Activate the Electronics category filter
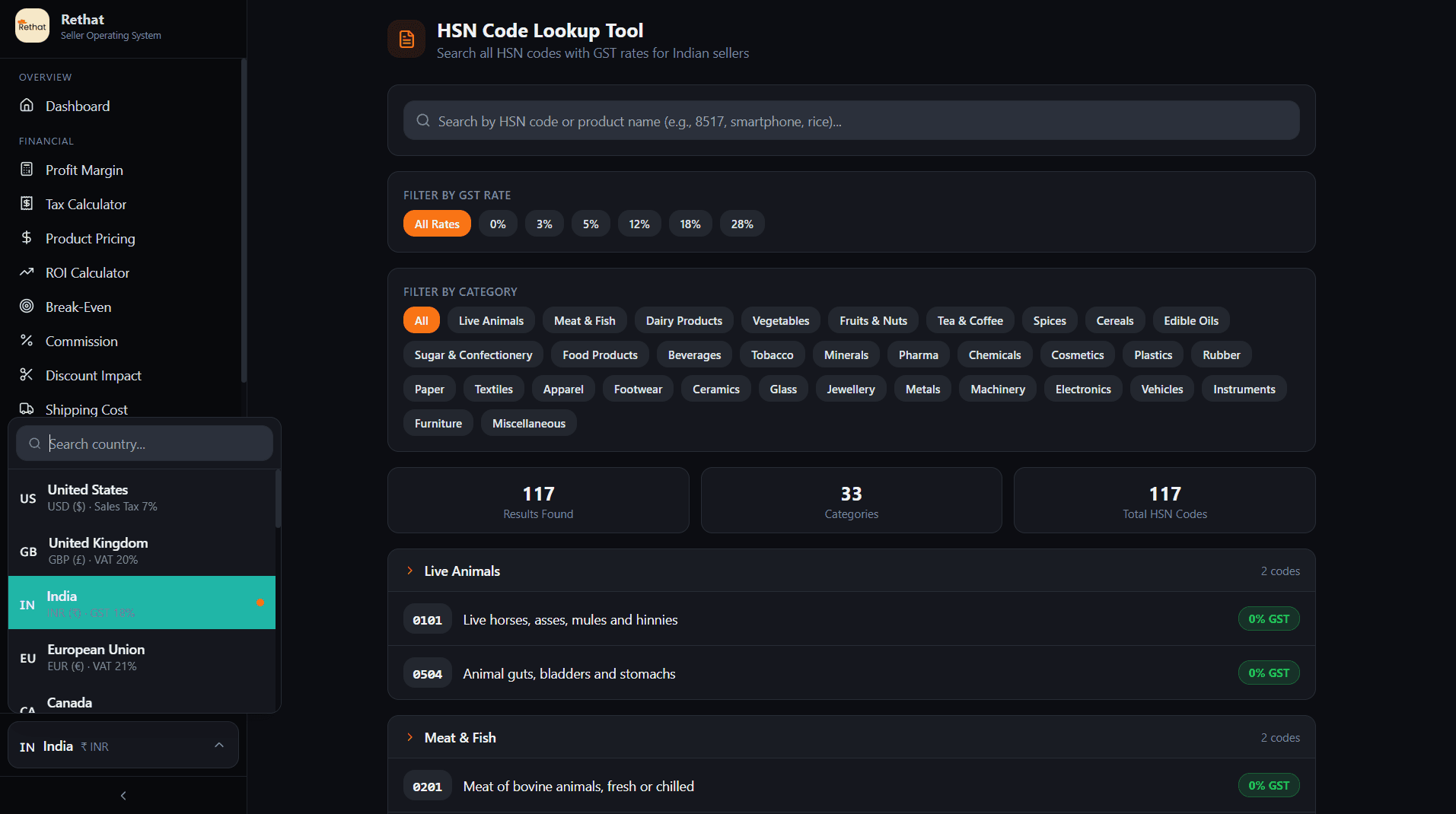Screen dimensions: 1456x814 (x=1082, y=388)
